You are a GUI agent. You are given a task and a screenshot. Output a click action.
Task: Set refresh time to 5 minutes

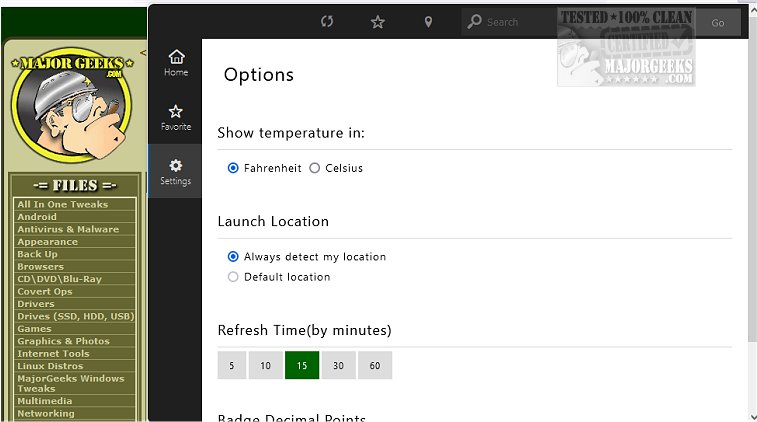[231, 366]
